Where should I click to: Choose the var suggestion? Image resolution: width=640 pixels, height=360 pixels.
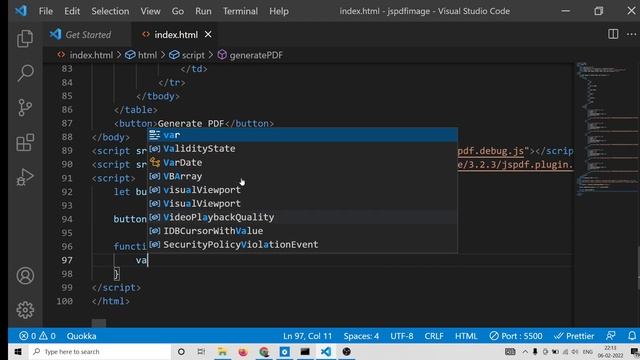(x=302, y=135)
